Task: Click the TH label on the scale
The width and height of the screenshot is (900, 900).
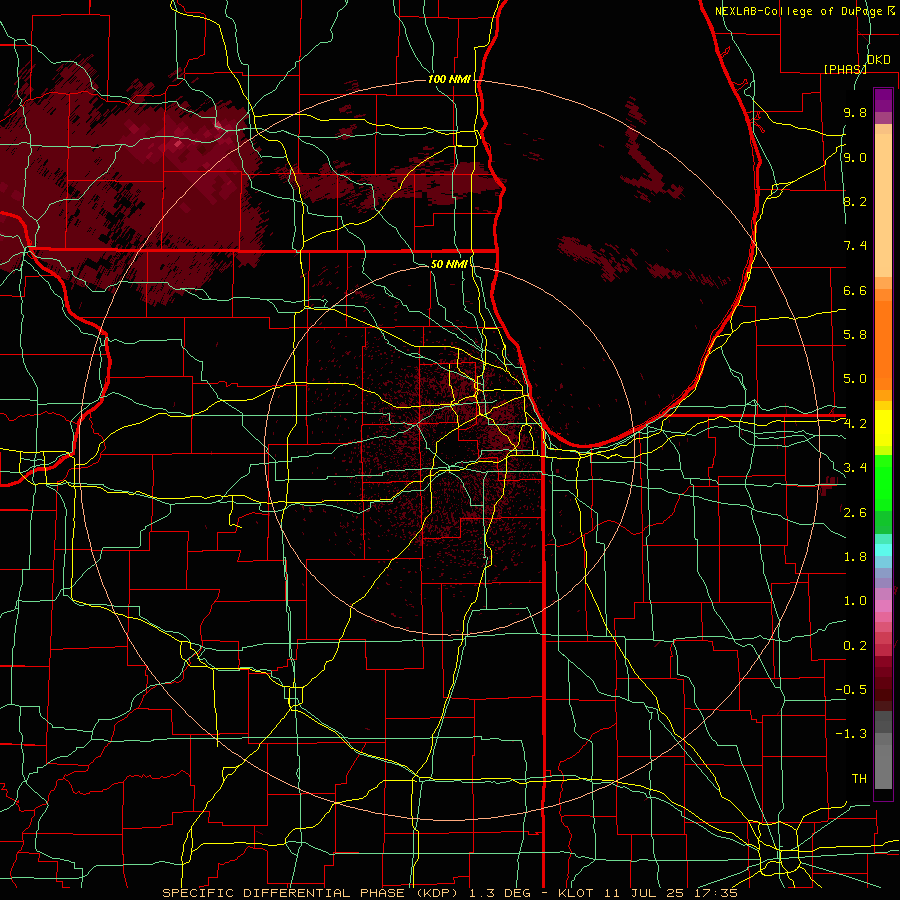Action: coord(859,779)
